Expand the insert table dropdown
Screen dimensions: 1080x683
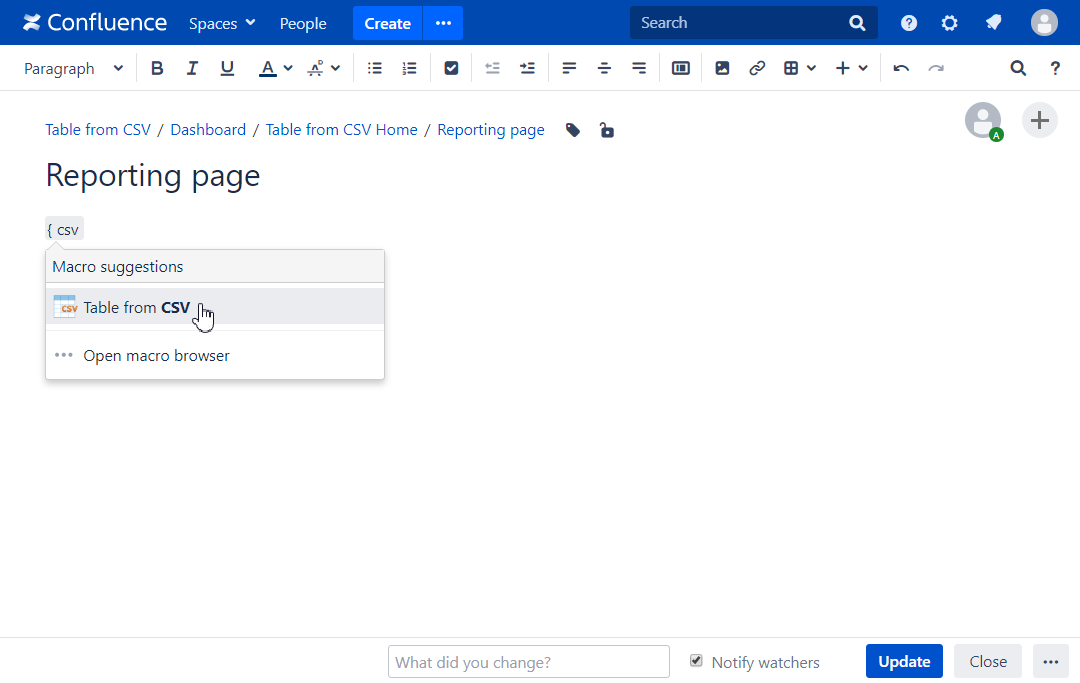[x=800, y=68]
